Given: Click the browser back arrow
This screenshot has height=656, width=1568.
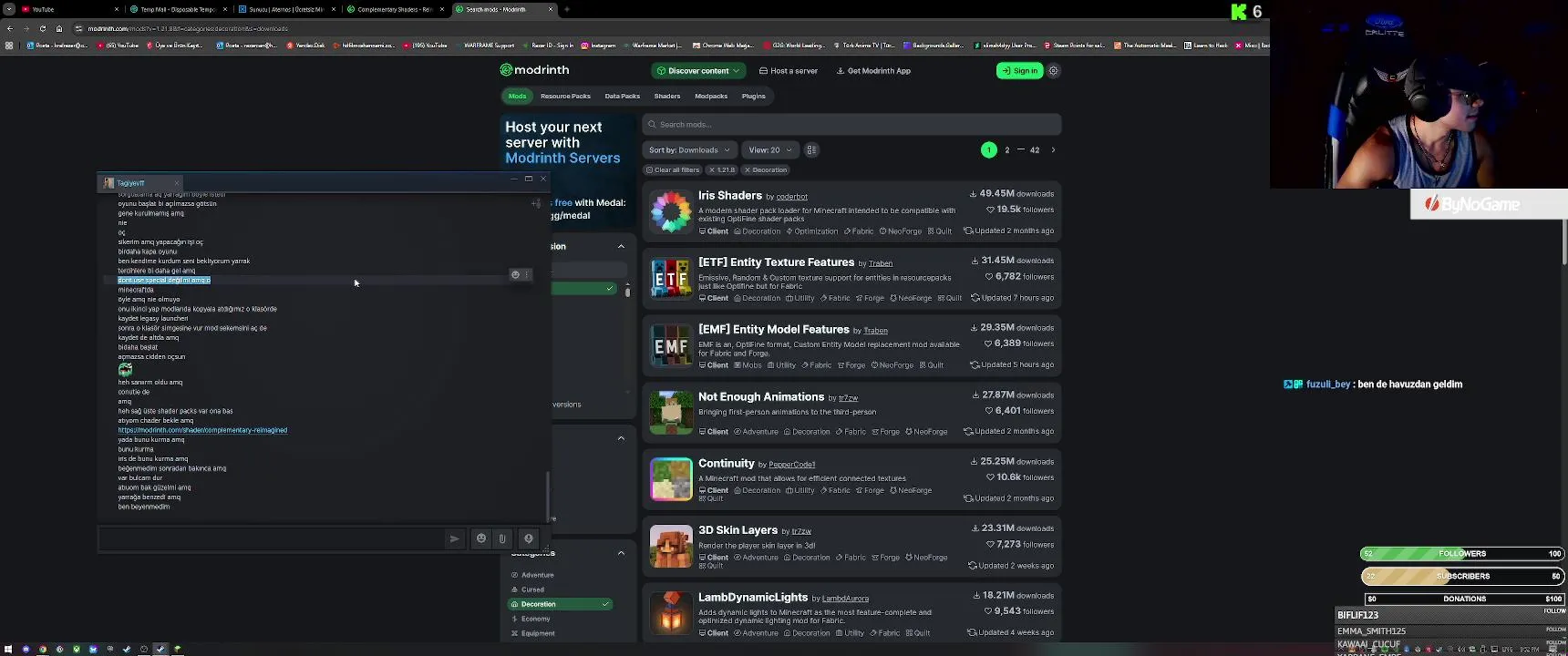Looking at the screenshot, I should (11, 28).
